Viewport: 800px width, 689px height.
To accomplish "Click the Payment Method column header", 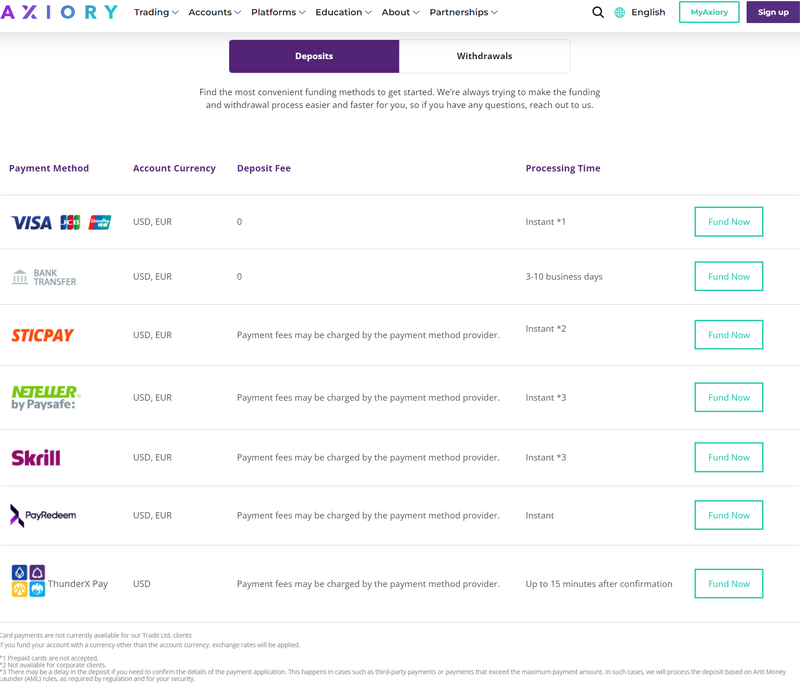I will click(49, 168).
